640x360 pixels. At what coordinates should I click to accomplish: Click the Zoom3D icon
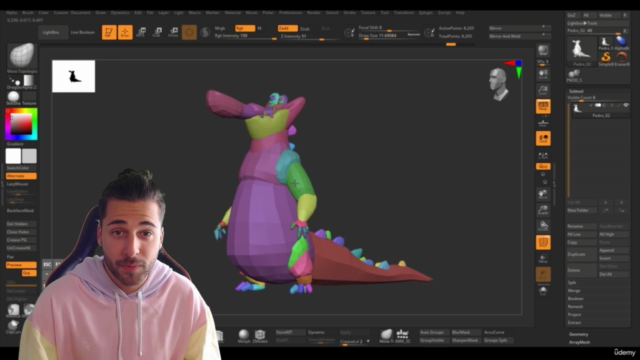543,210
